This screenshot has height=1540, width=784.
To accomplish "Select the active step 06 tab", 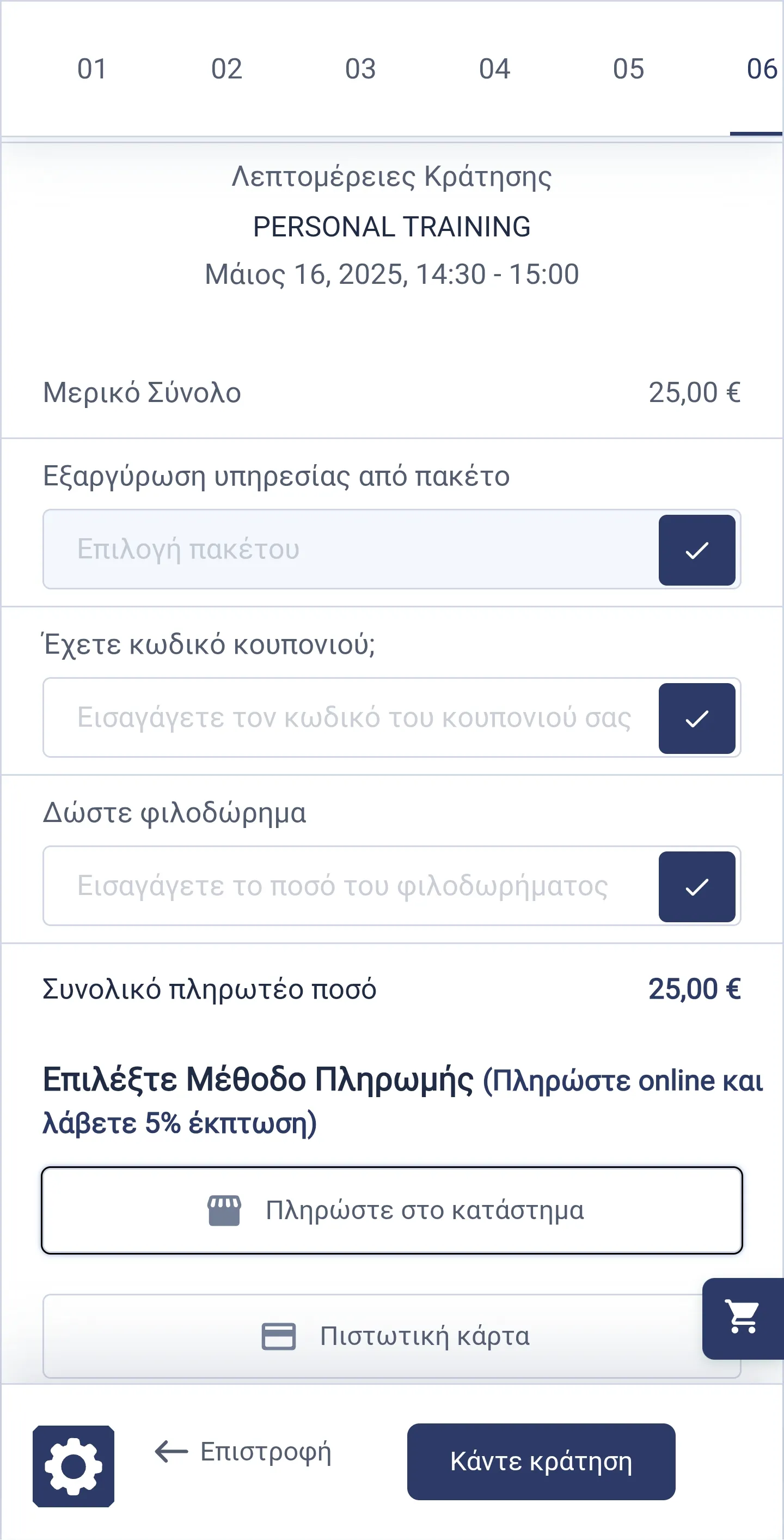I will 761,69.
